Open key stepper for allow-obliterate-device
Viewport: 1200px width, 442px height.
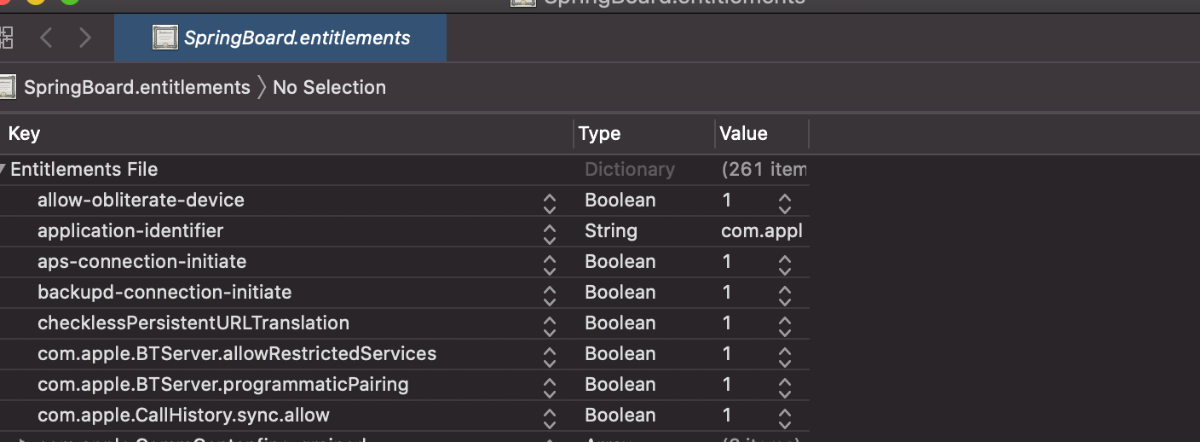click(549, 203)
